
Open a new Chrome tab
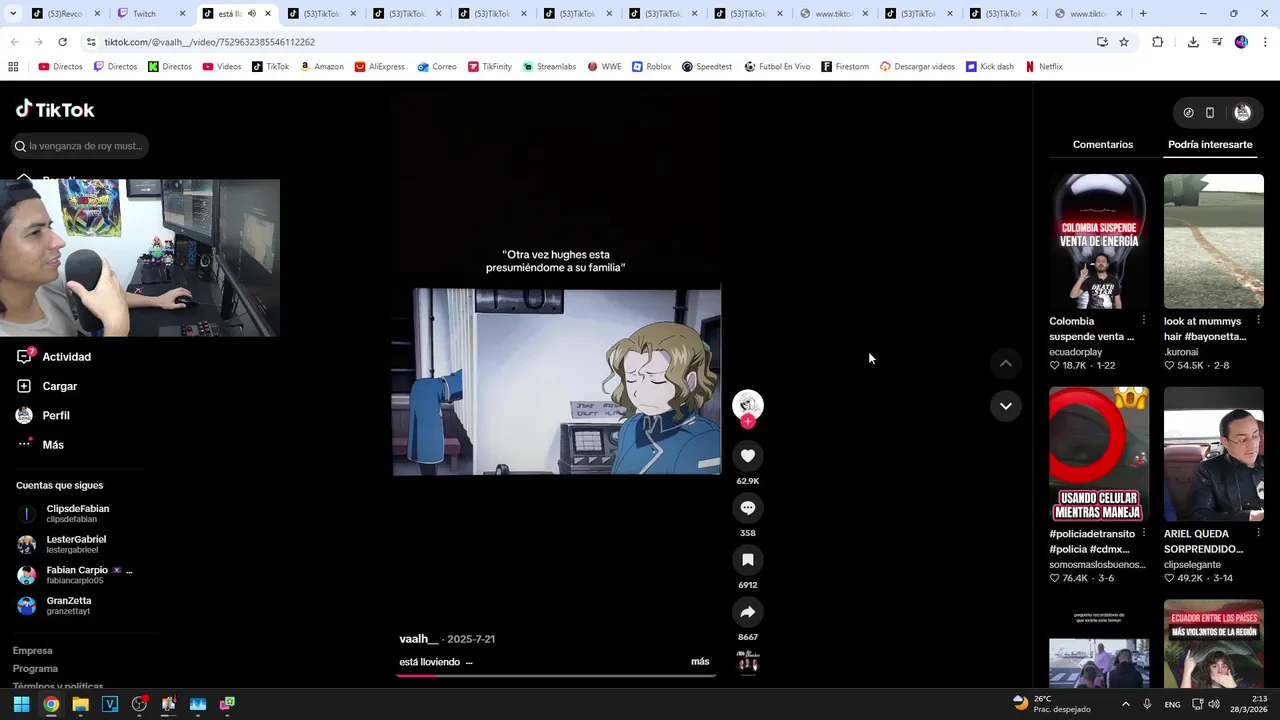point(1143,14)
